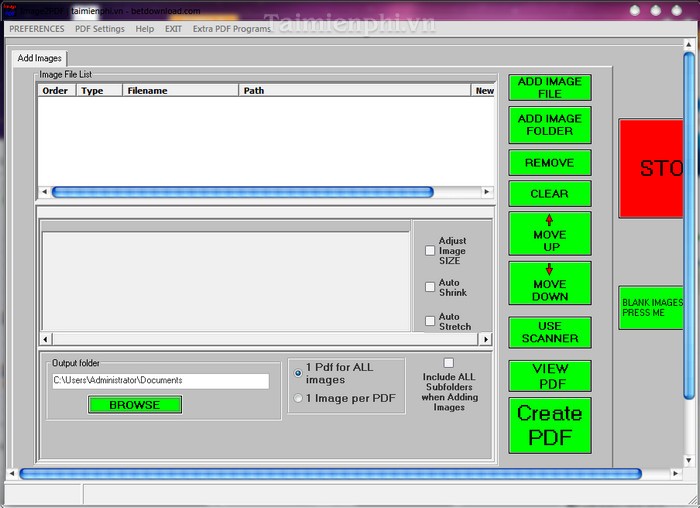The image size is (700, 508).
Task: Move selected image down with red arrow
Action: (x=549, y=283)
